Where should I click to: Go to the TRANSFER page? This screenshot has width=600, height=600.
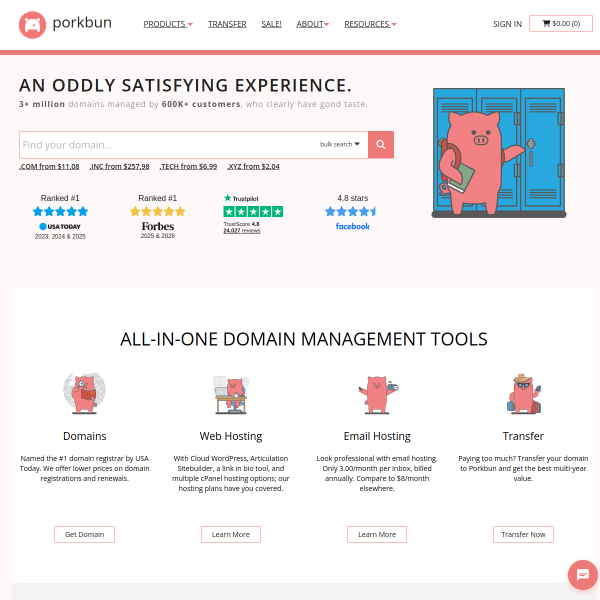click(227, 24)
